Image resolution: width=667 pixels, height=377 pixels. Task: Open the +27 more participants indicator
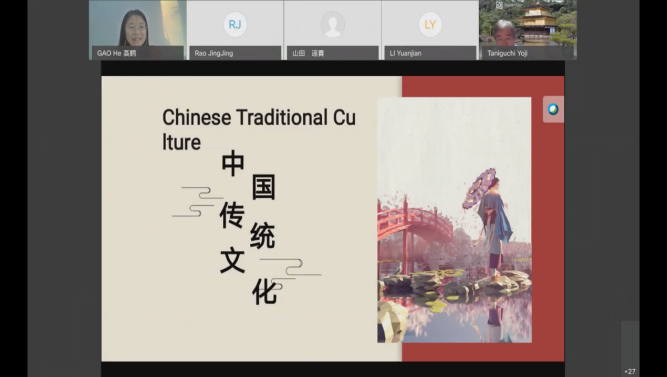click(630, 371)
